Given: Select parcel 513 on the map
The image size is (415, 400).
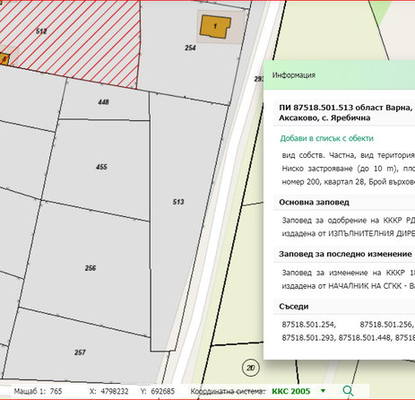Looking at the screenshot, I should tap(179, 202).
